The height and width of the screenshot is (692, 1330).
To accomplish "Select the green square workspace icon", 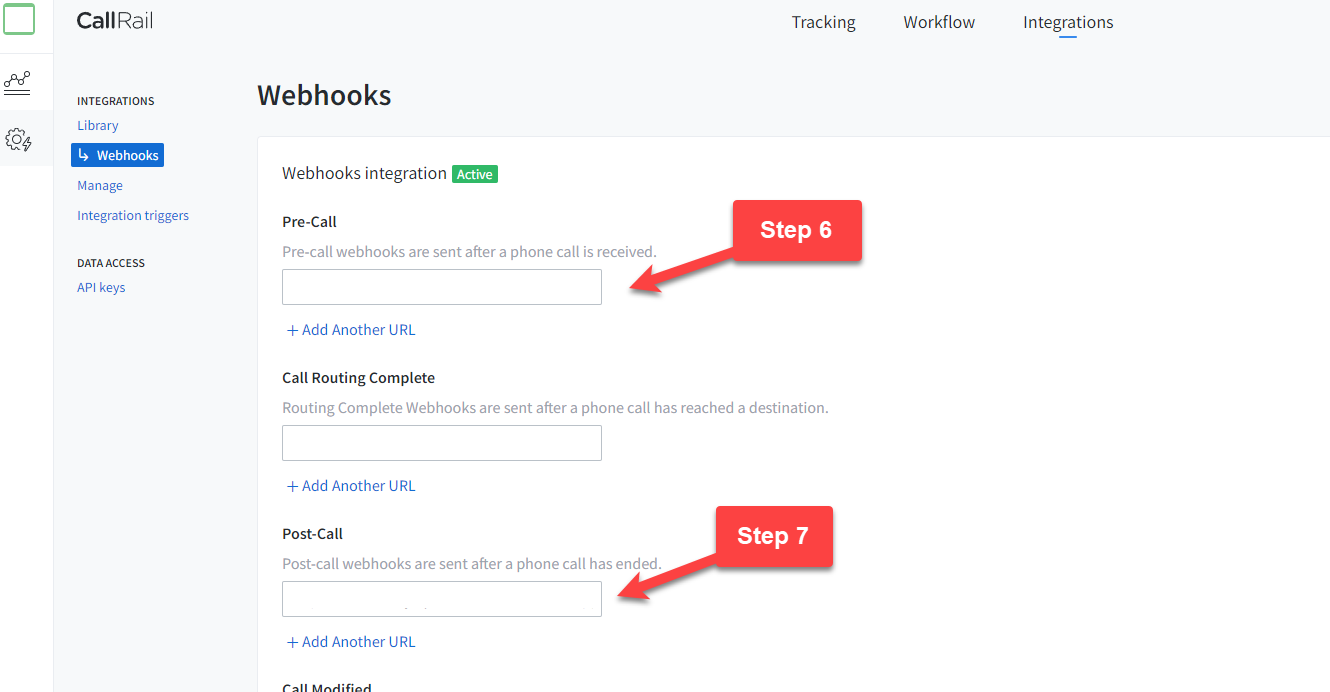I will click(x=18, y=18).
